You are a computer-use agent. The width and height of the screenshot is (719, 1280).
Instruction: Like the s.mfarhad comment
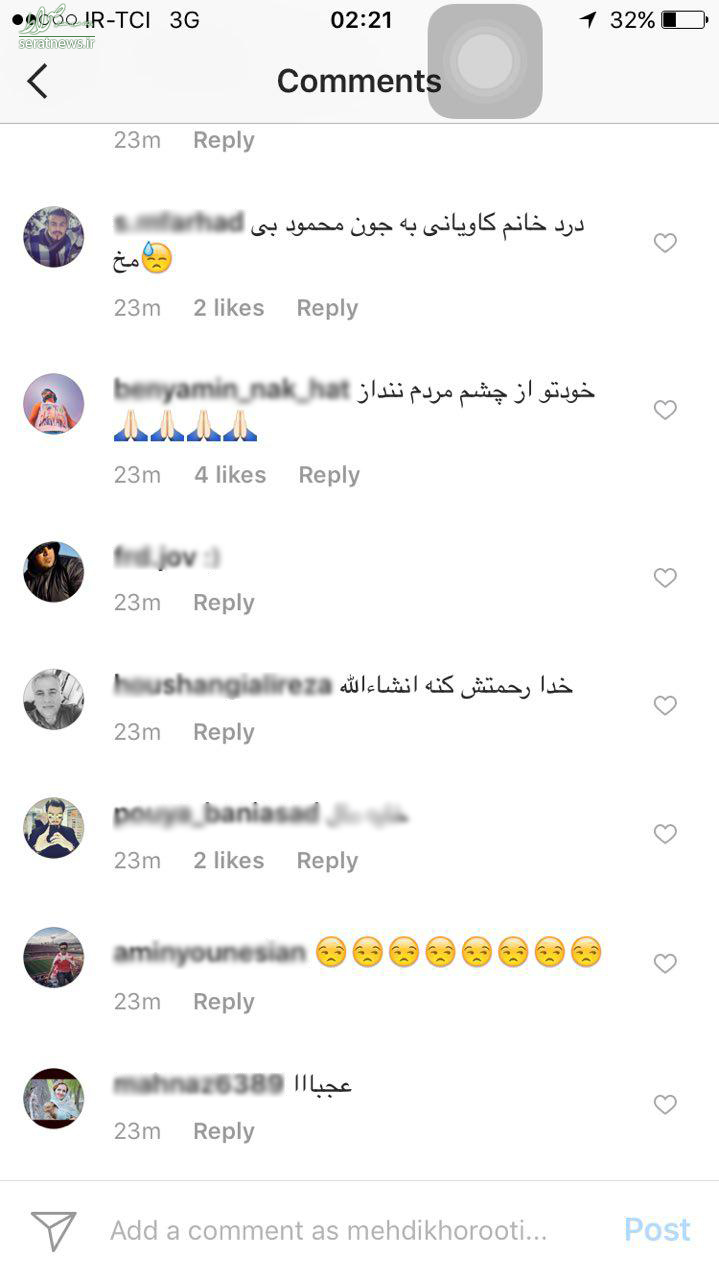[665, 243]
